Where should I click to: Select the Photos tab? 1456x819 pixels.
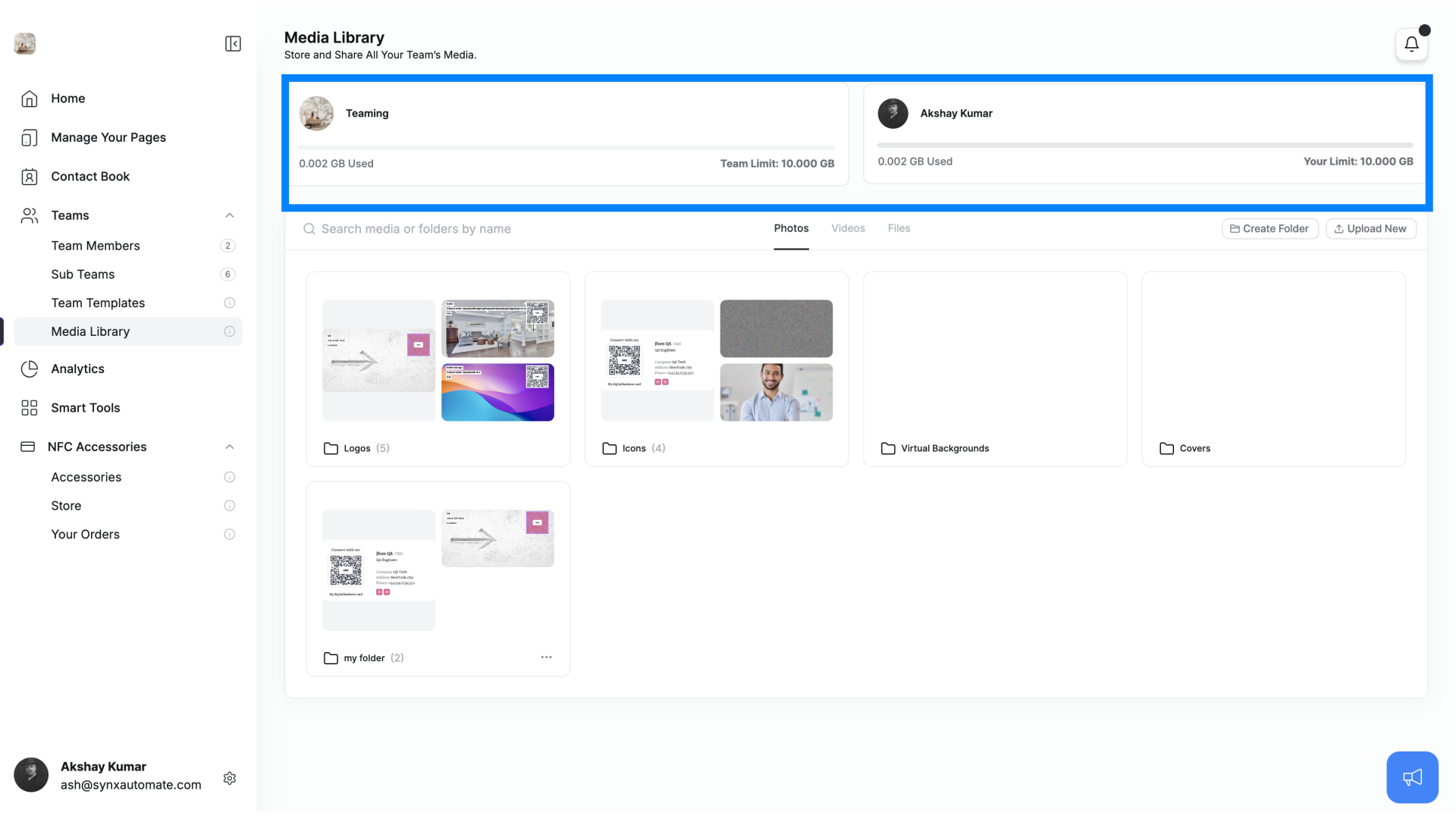(791, 228)
